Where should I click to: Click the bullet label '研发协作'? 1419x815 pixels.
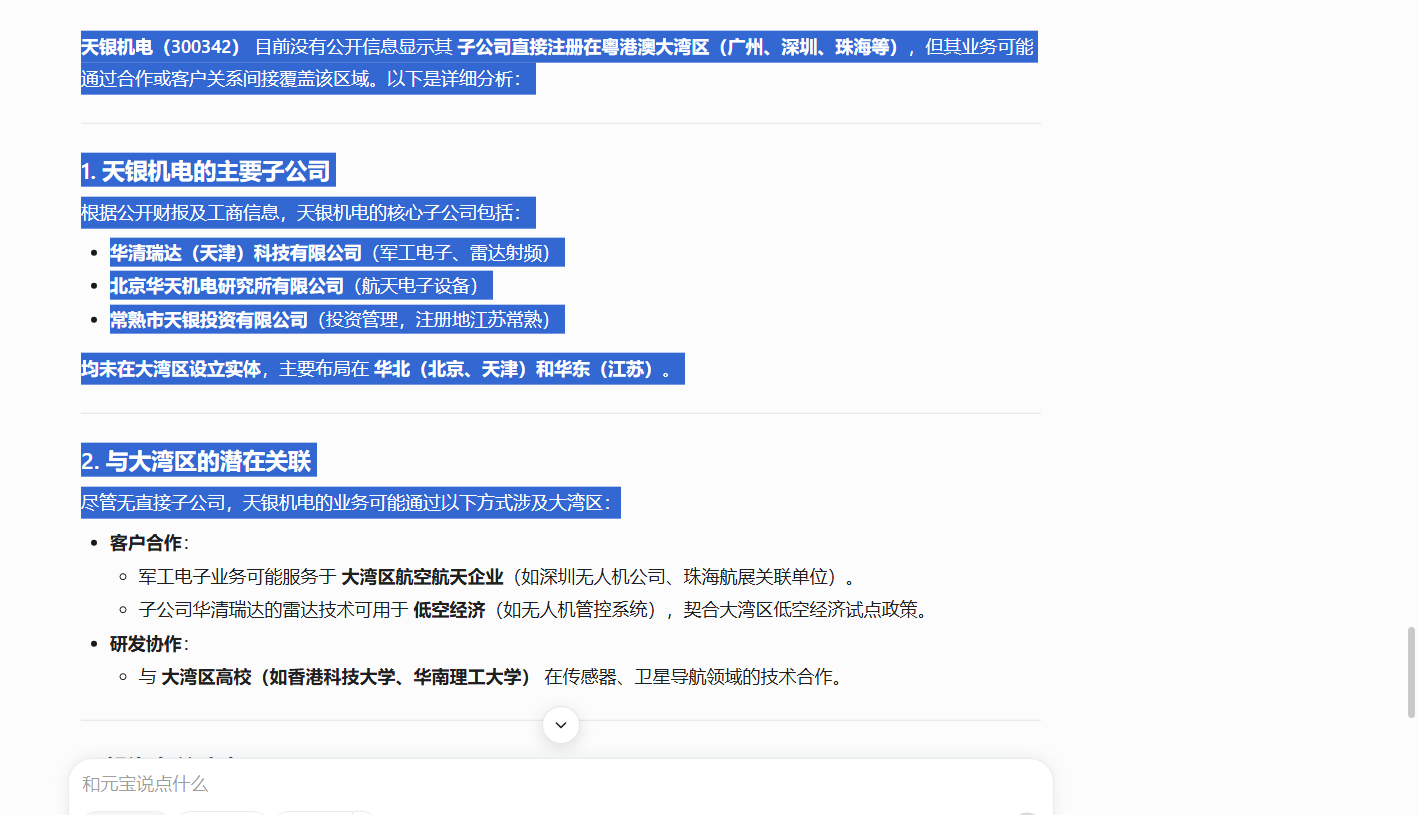point(146,644)
